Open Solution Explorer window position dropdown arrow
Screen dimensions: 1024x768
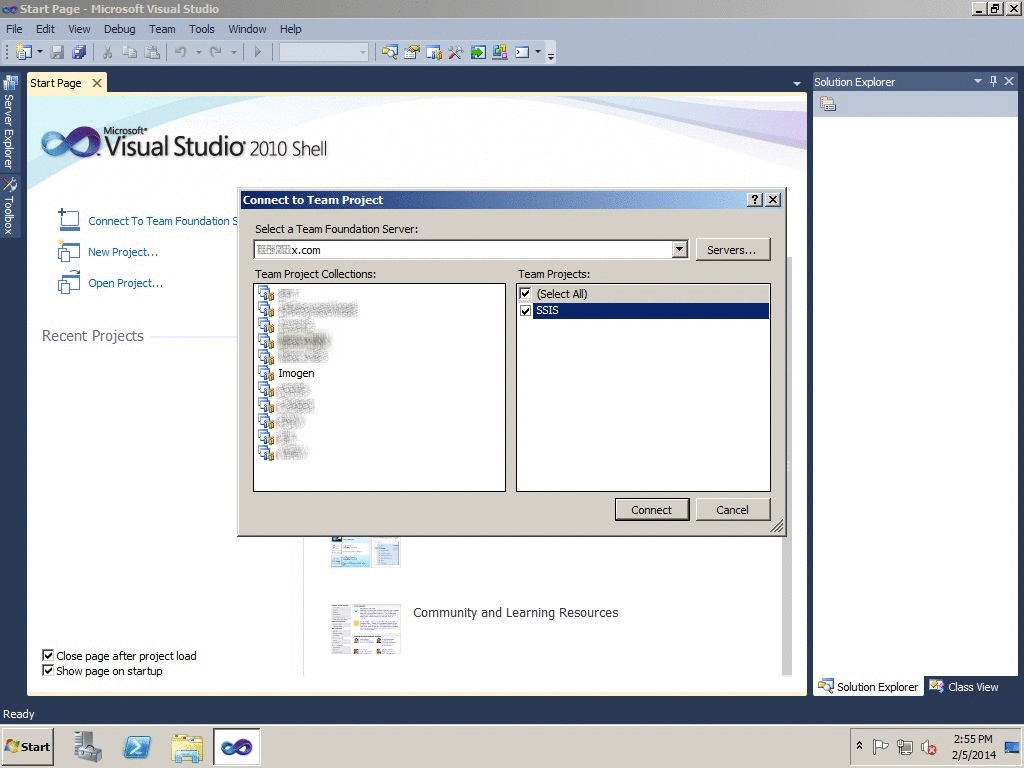tap(978, 81)
